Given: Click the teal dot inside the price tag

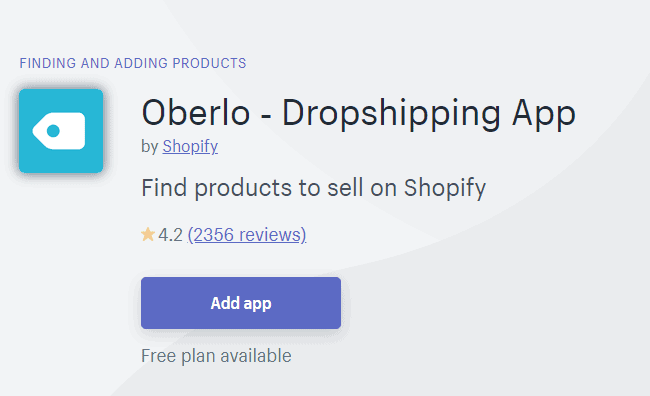Looking at the screenshot, I should point(53,131).
